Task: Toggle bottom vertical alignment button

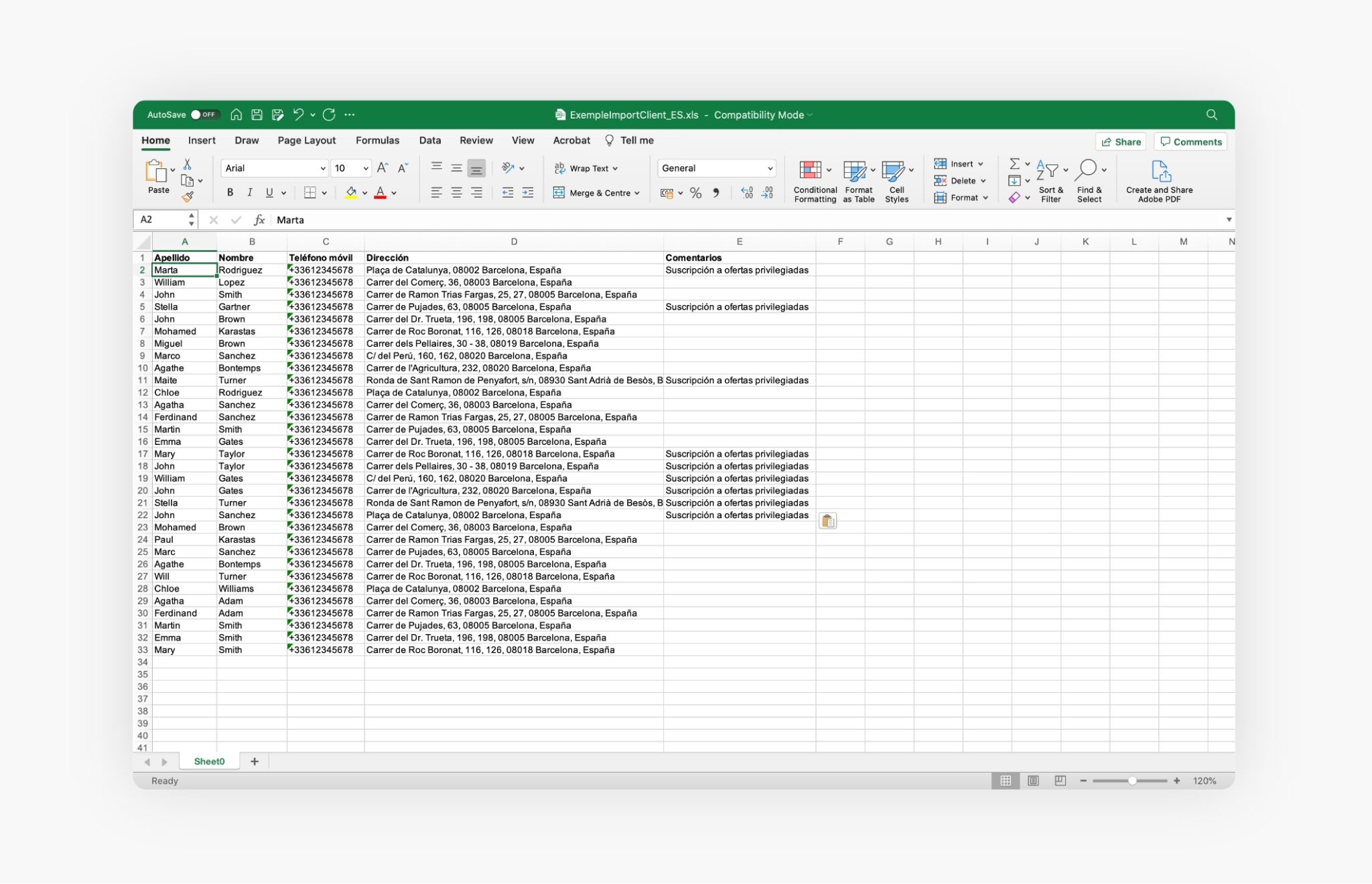Action: (x=476, y=168)
